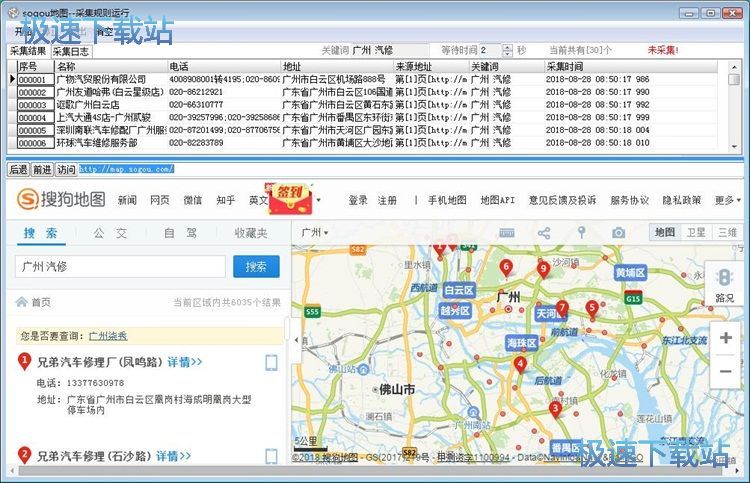The height and width of the screenshot is (483, 750).
Task: Toggle the 路况 traffic layer
Action: [x=724, y=285]
